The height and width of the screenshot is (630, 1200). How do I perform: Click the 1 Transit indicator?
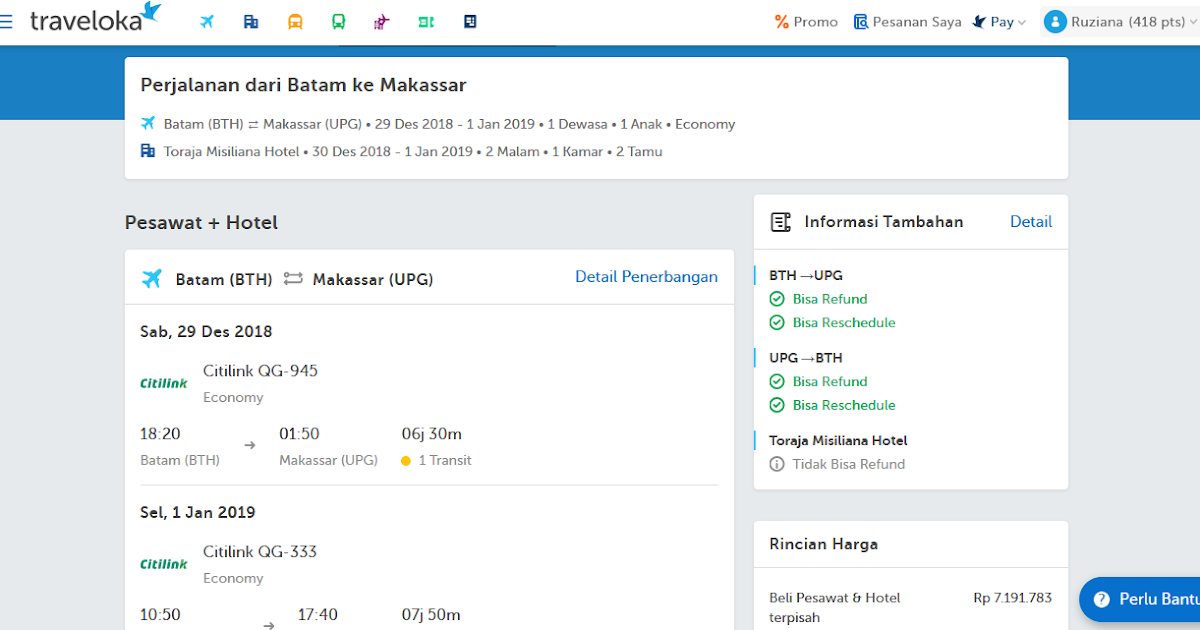[436, 461]
